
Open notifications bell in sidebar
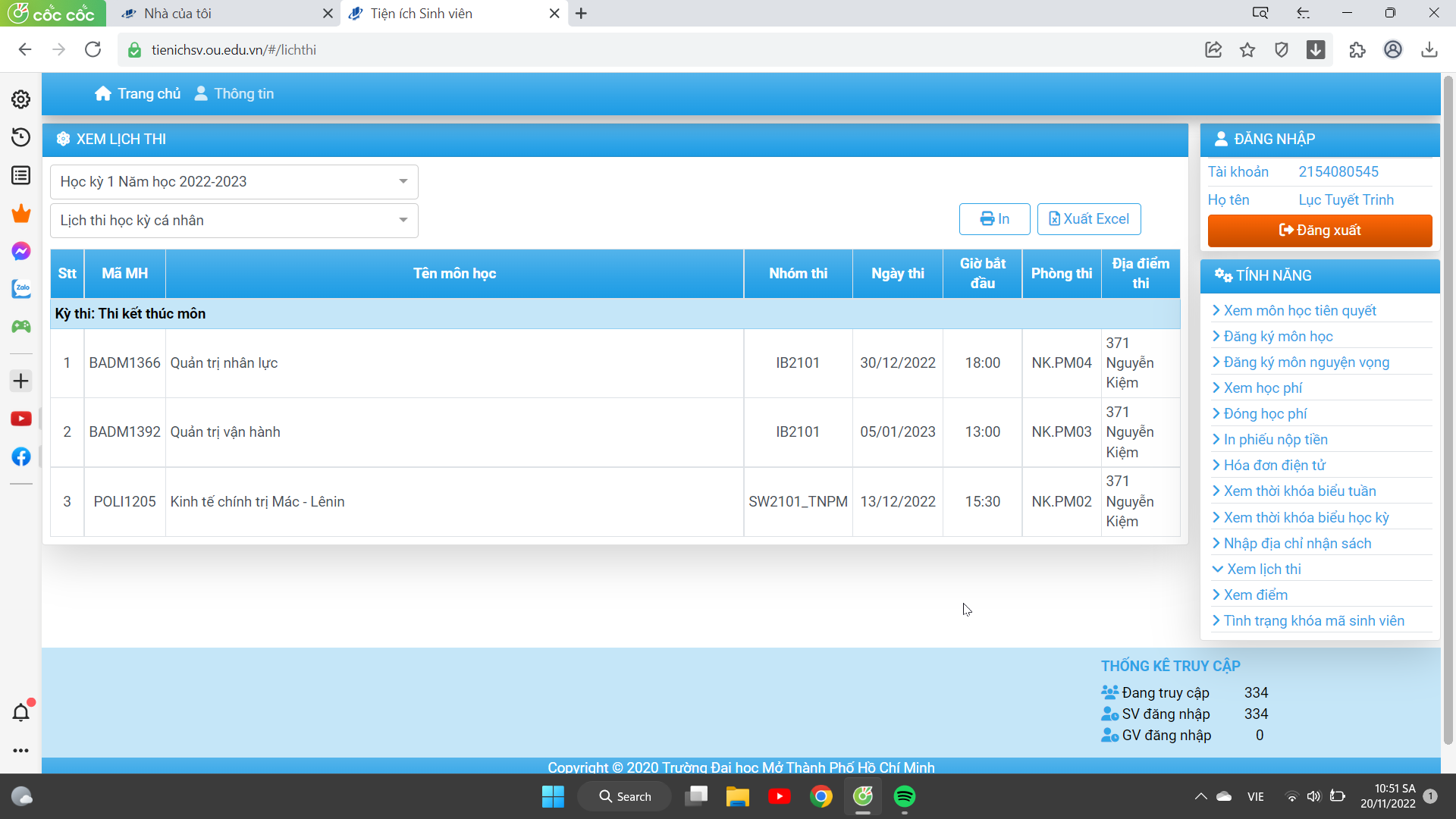(20, 712)
